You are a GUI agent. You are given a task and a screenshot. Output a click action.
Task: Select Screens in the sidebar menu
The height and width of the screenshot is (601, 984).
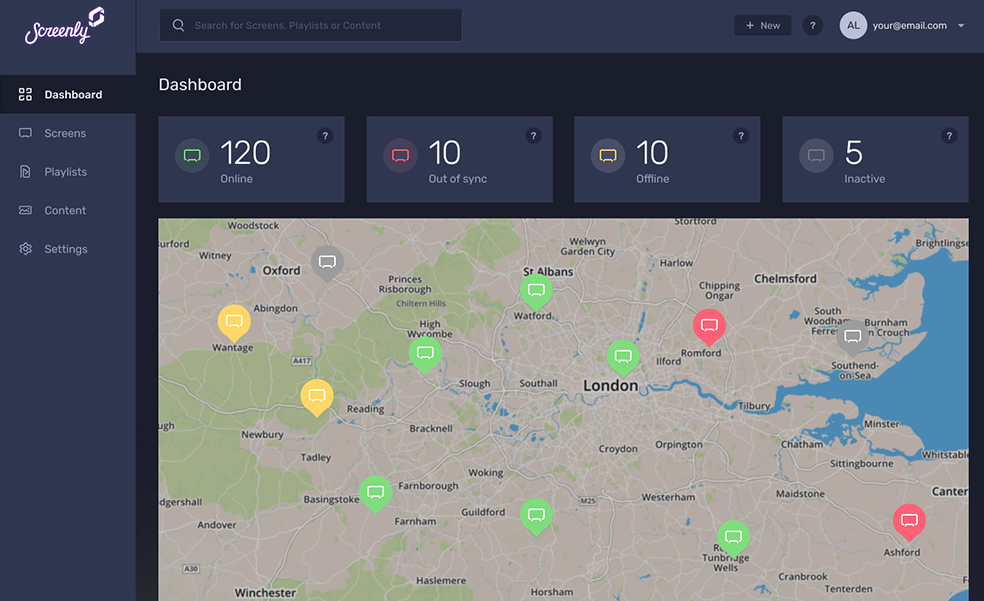click(x=65, y=132)
